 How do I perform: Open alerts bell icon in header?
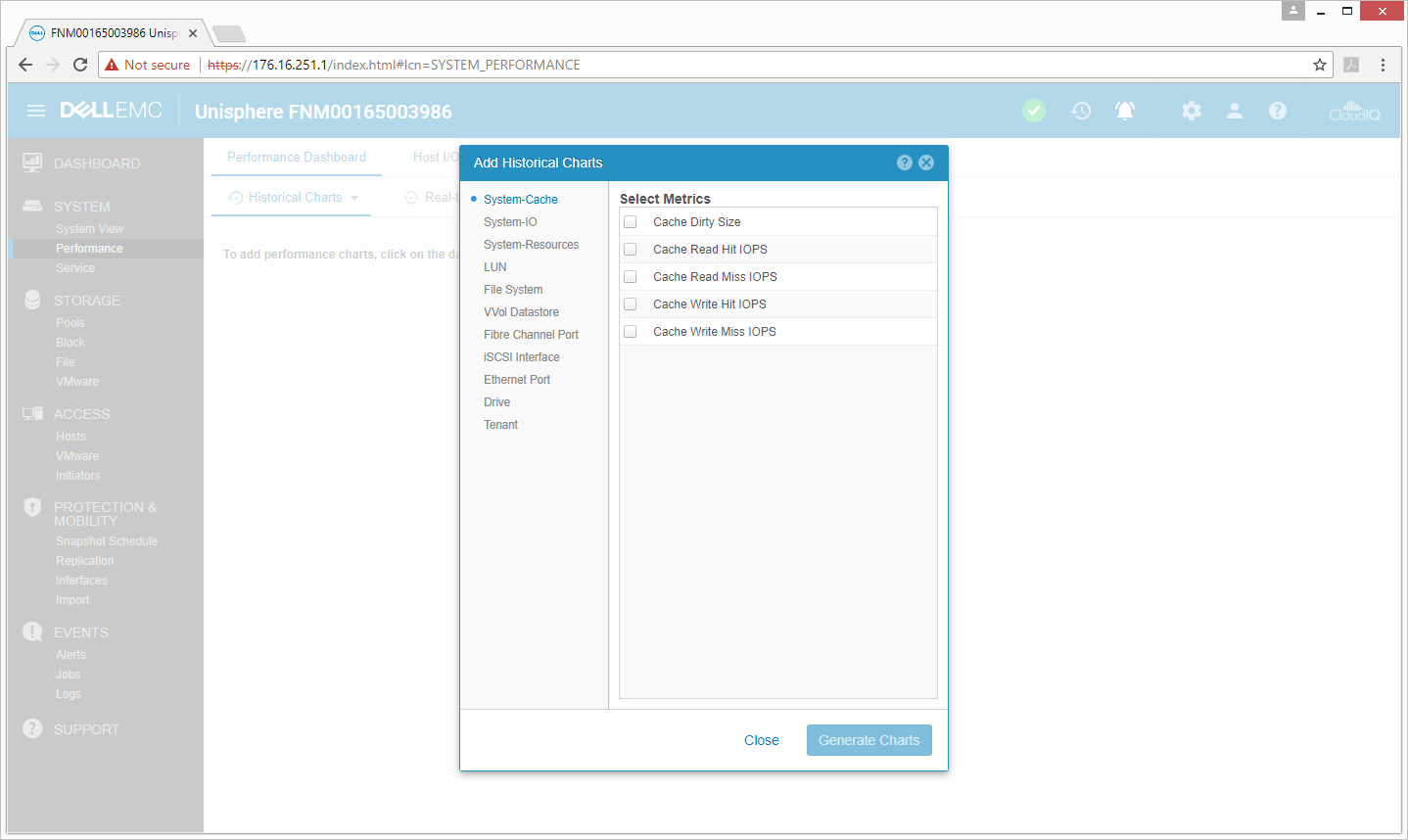click(x=1125, y=111)
